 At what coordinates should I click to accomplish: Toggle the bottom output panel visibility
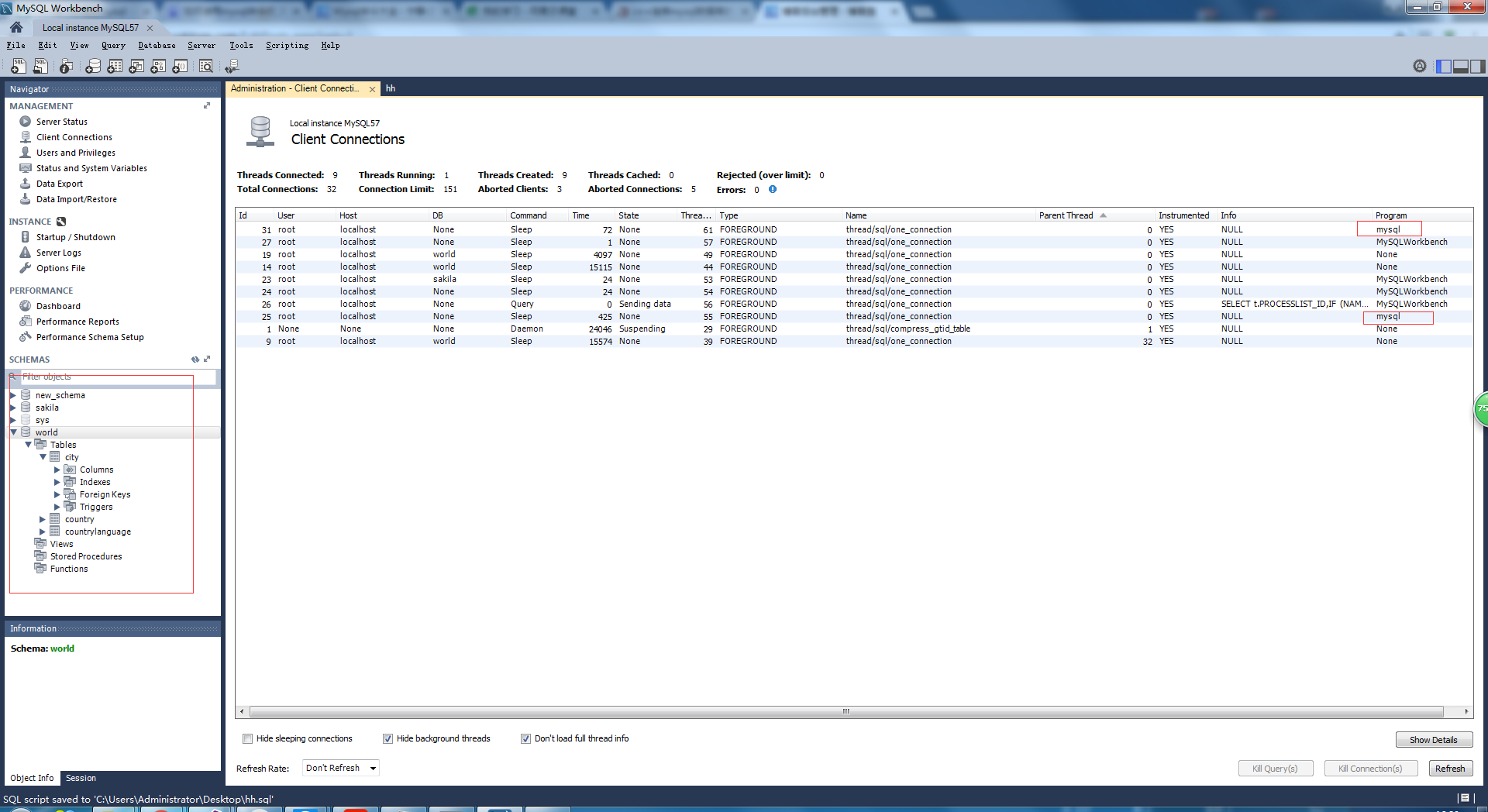[x=1461, y=67]
